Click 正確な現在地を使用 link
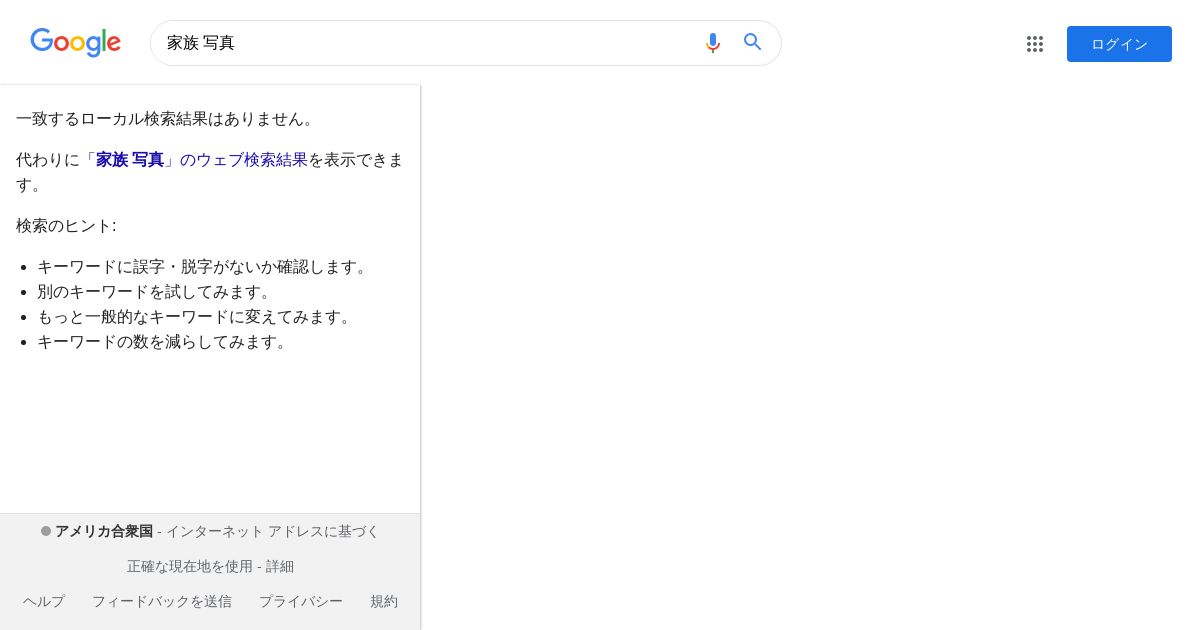 [x=189, y=566]
